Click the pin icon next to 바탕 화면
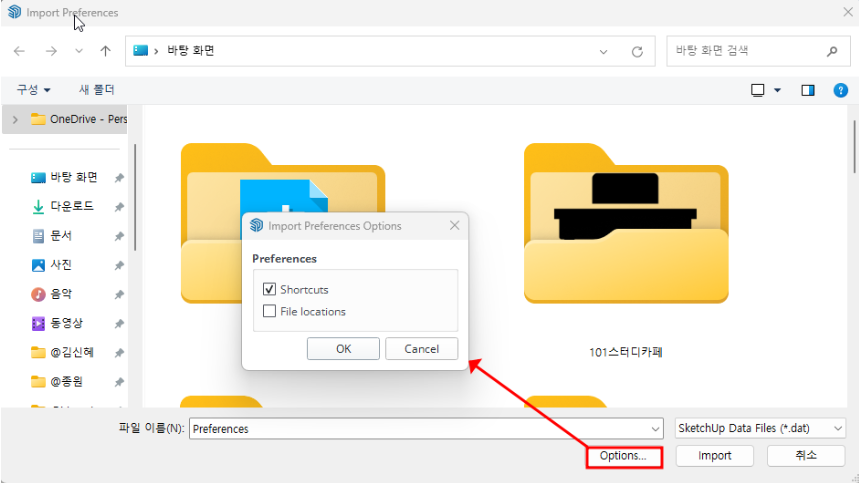The image size is (859, 483). pyautogui.click(x=119, y=177)
